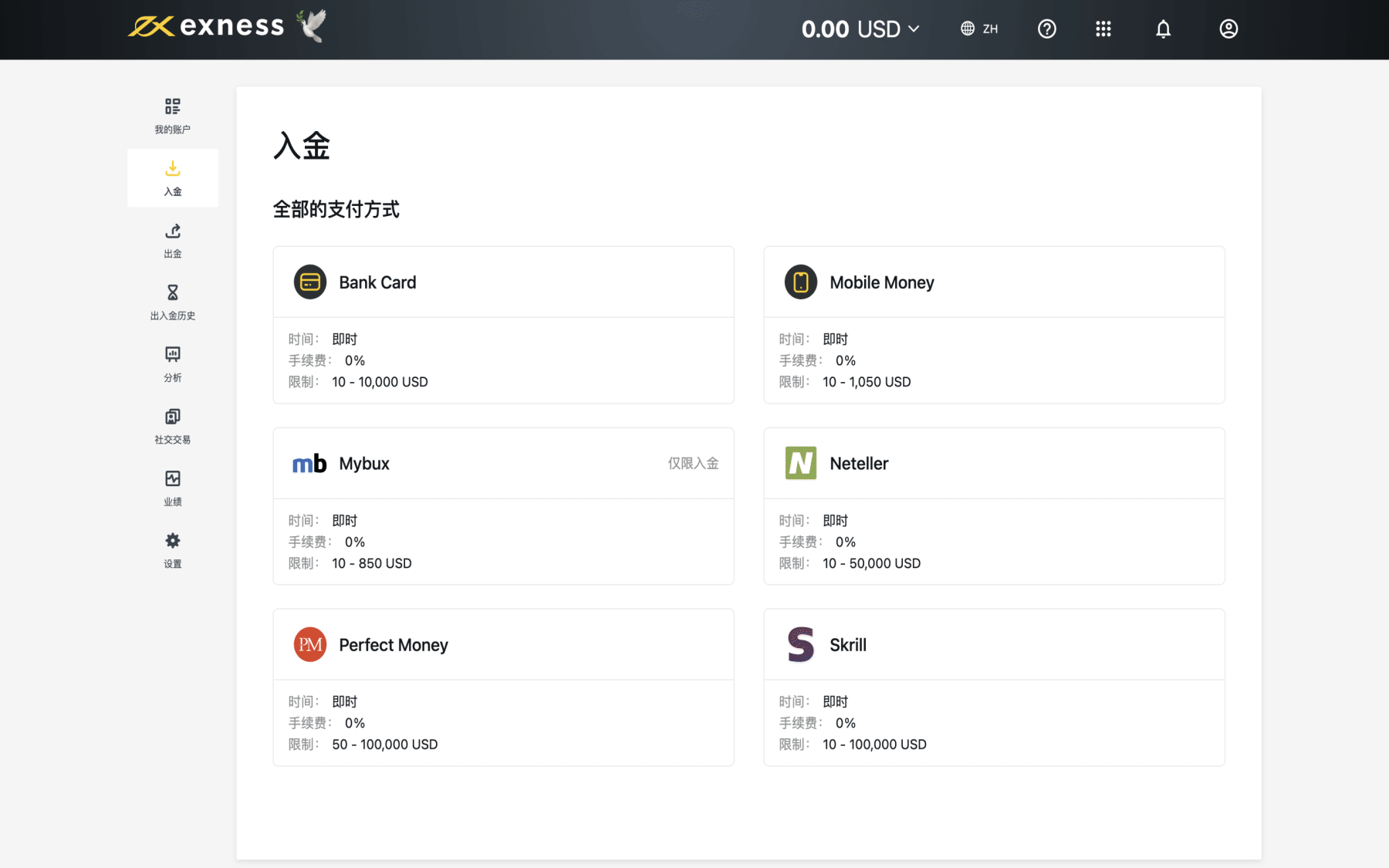This screenshot has width=1389, height=868.
Task: Click the Perfect Money PM logo
Action: pyautogui.click(x=310, y=645)
